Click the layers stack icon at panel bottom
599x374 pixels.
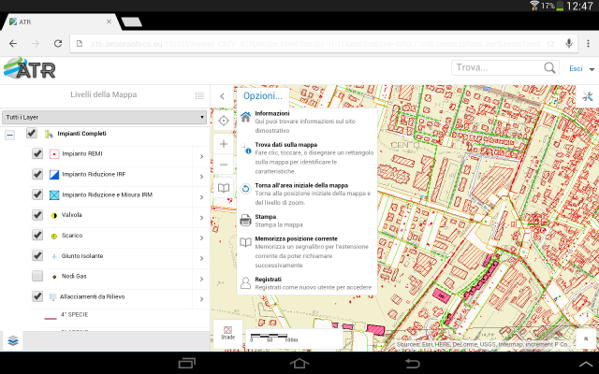click(x=13, y=340)
